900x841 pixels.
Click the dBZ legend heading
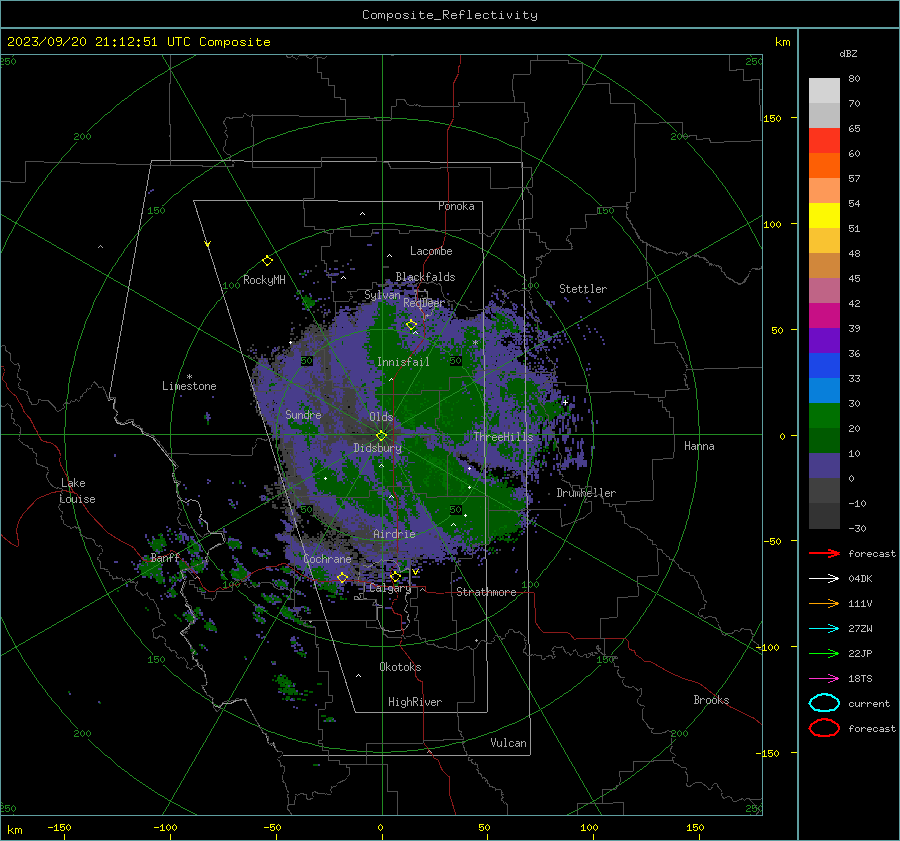[848, 54]
